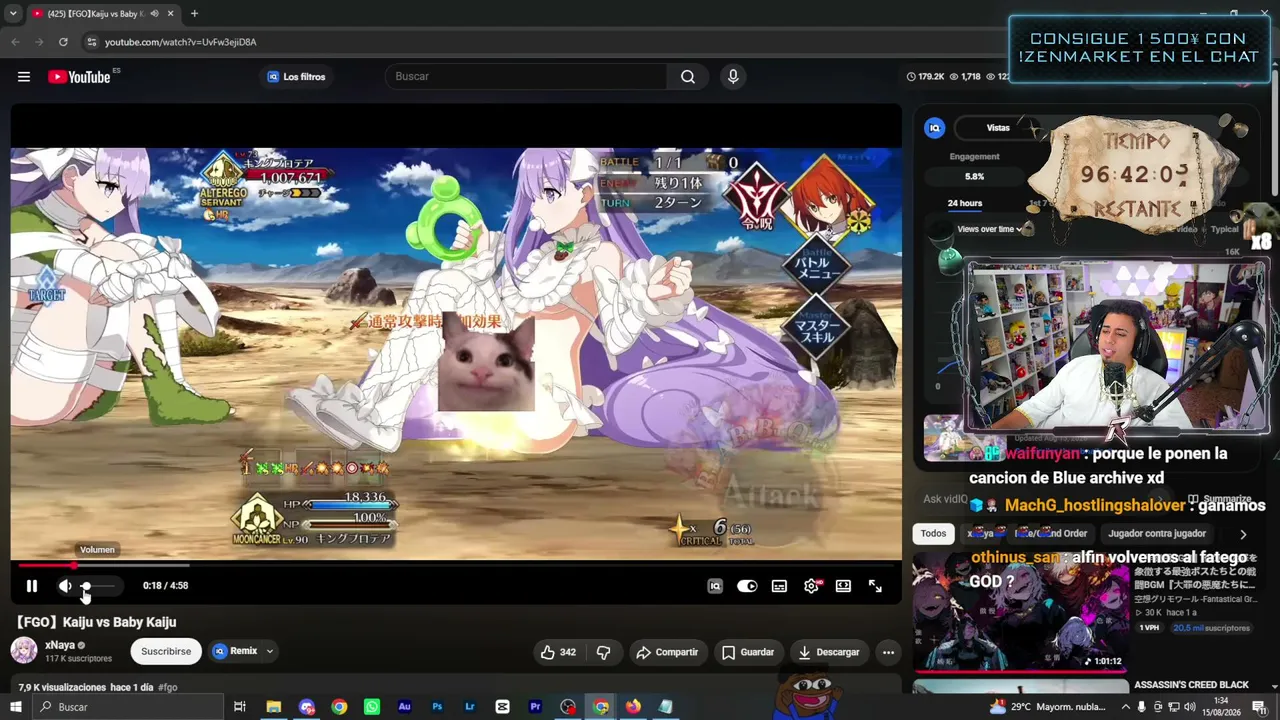Open weather widget 29°C
Viewport: 1280px width, 720px height.
pos(1046,707)
